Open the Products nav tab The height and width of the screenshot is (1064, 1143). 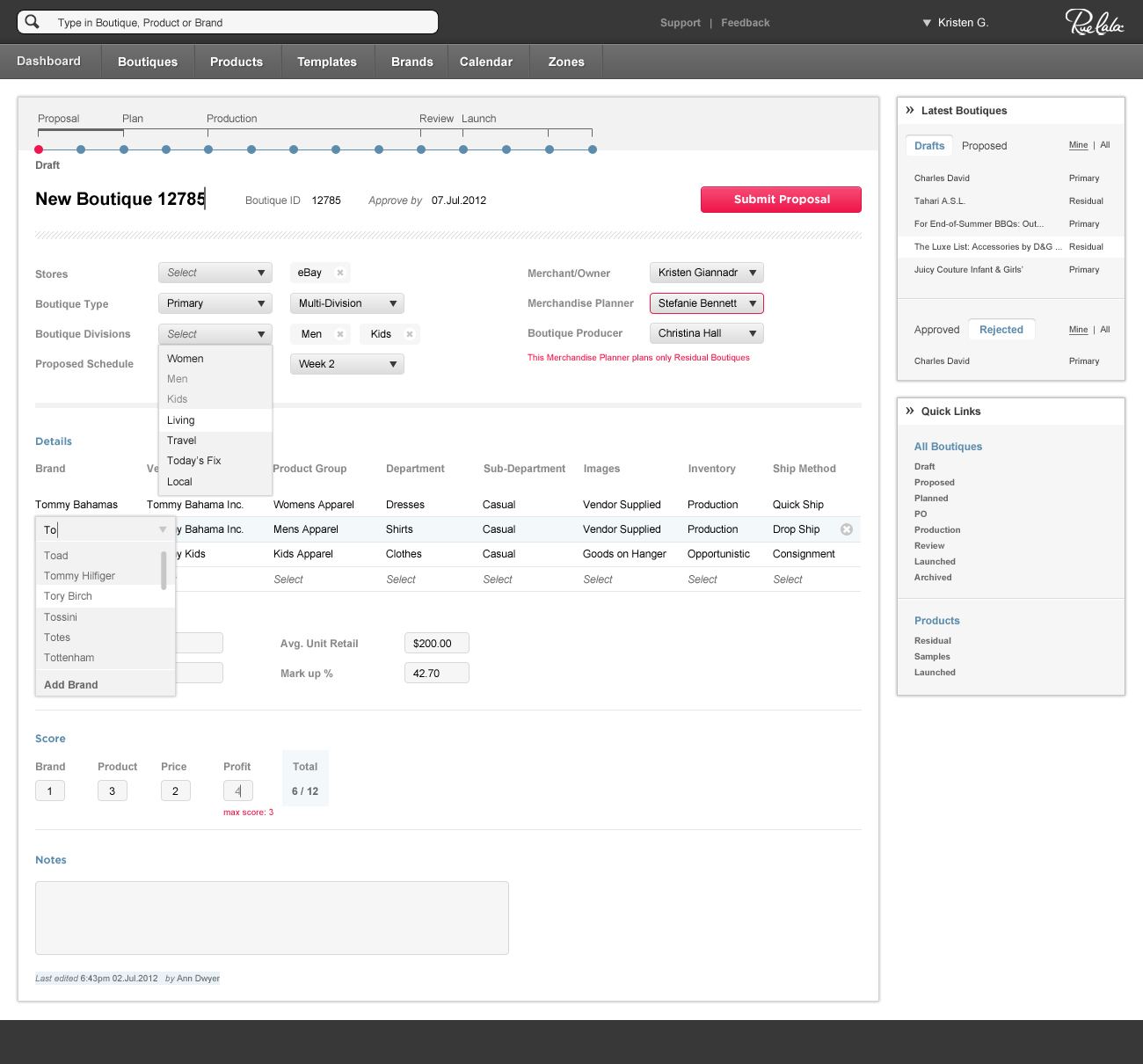(237, 62)
